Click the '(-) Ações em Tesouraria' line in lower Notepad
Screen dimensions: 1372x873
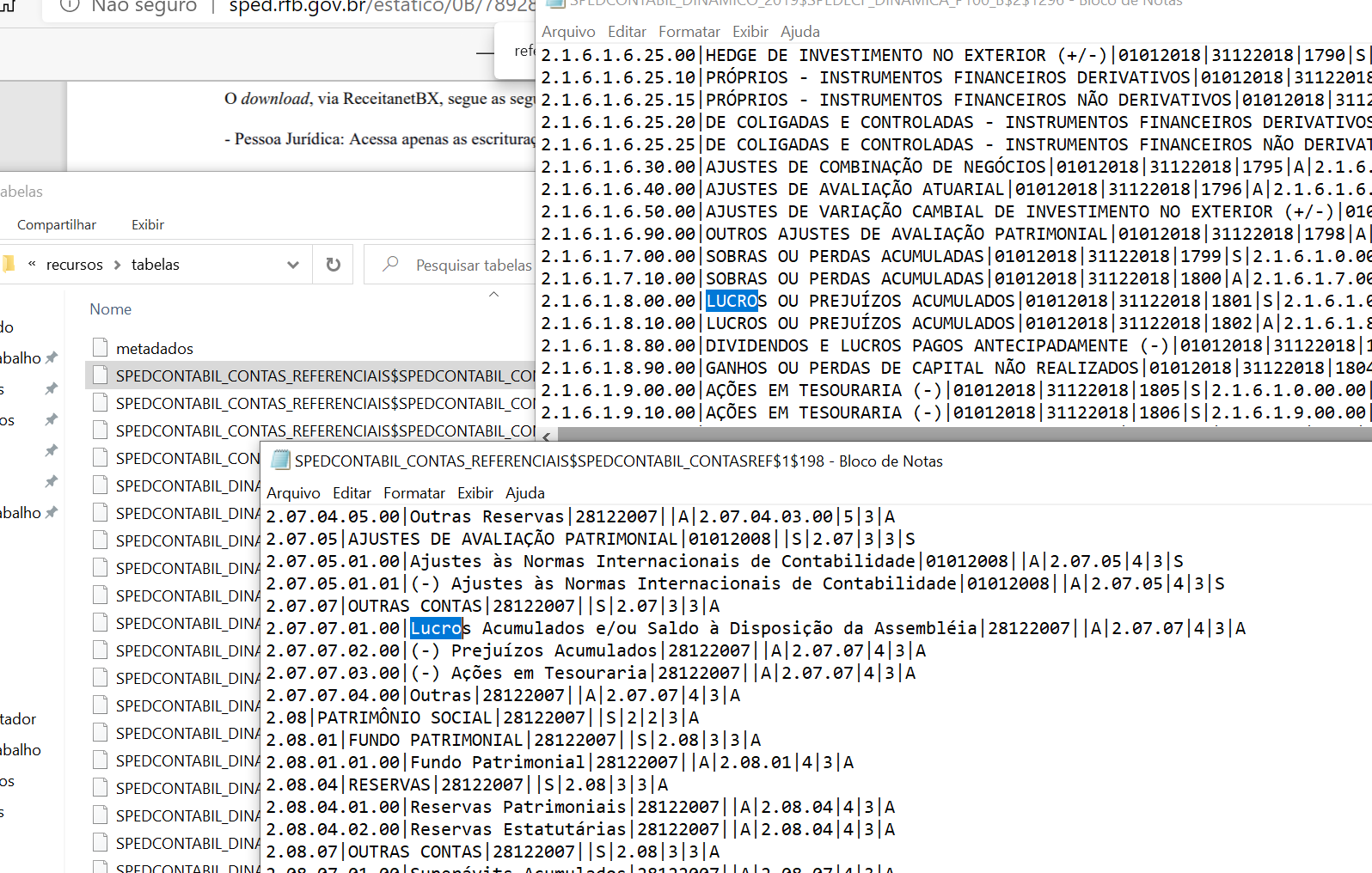point(591,673)
